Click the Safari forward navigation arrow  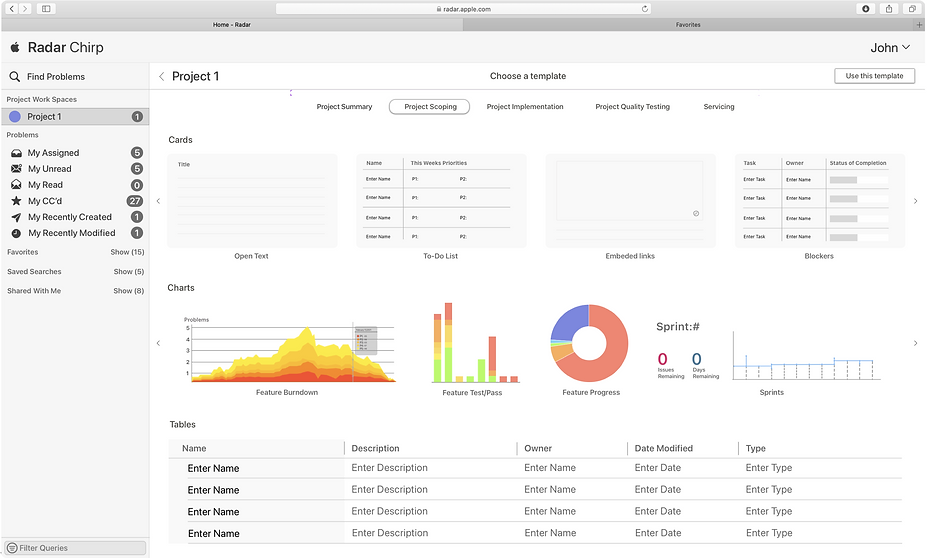click(x=25, y=9)
